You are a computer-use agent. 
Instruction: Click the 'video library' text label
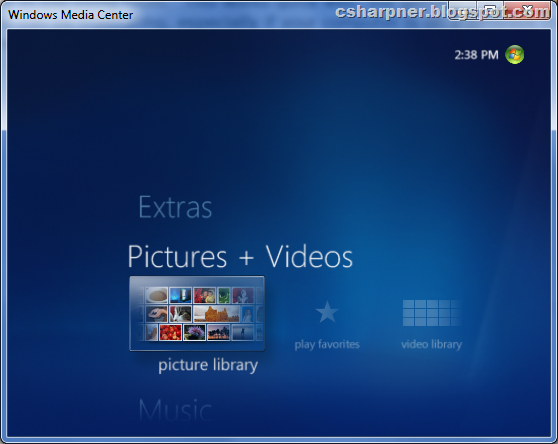pos(432,344)
